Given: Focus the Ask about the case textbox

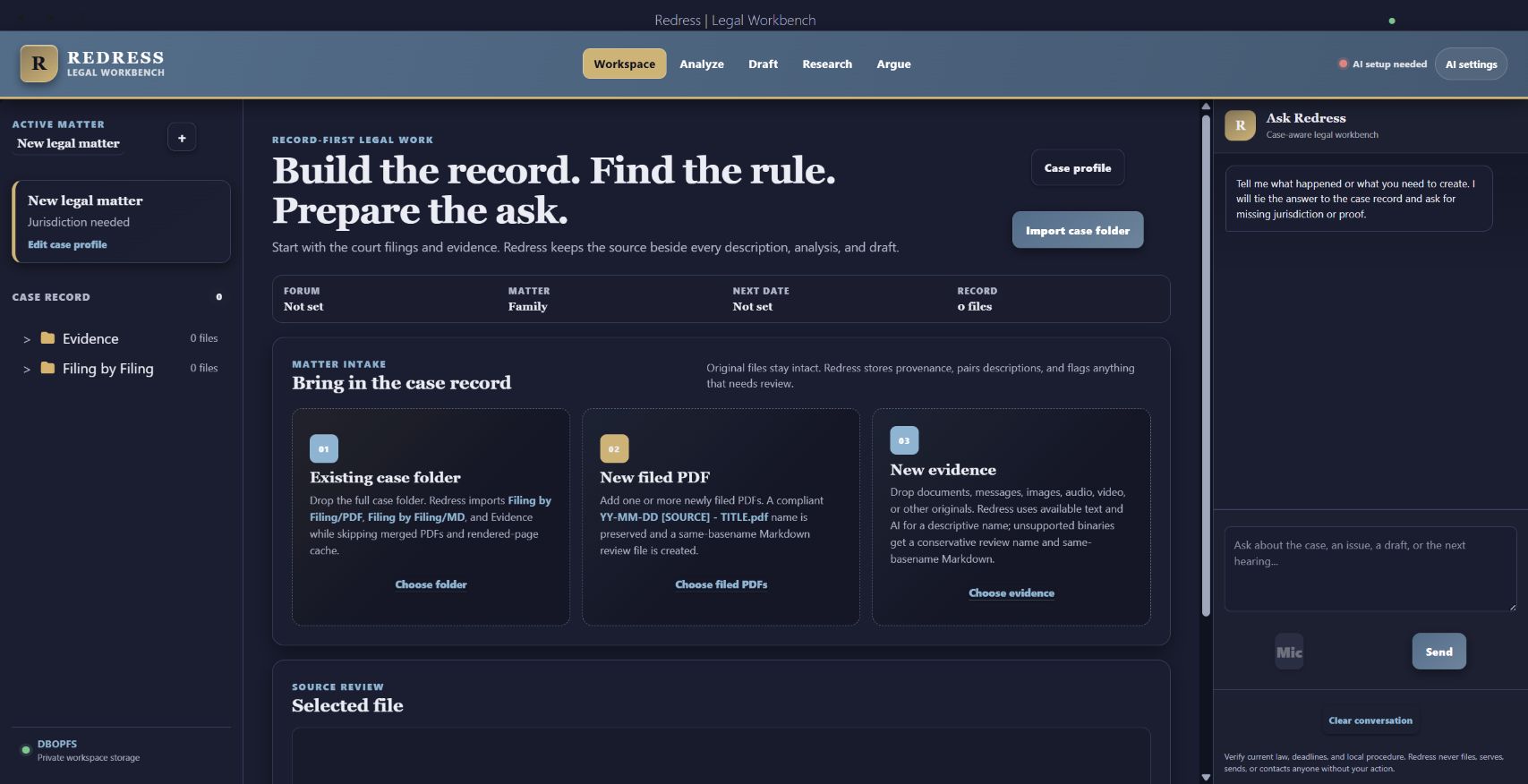Looking at the screenshot, I should 1370,569.
